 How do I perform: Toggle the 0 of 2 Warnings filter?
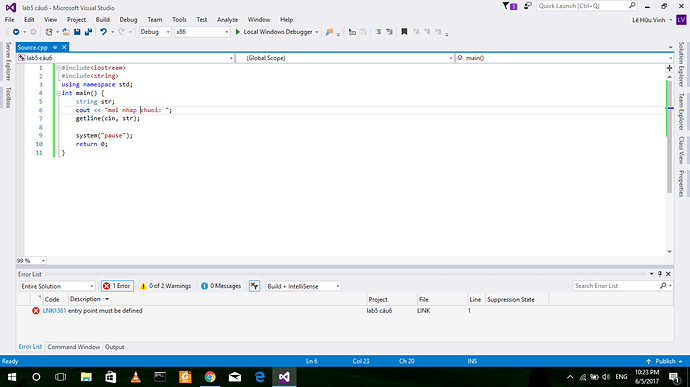pos(165,286)
